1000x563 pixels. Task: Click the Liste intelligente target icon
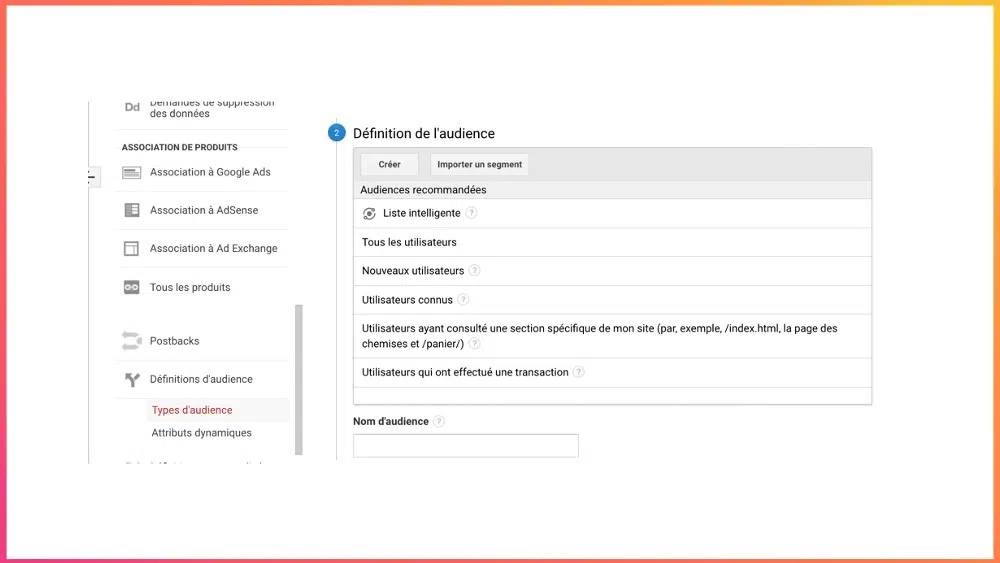(x=369, y=213)
